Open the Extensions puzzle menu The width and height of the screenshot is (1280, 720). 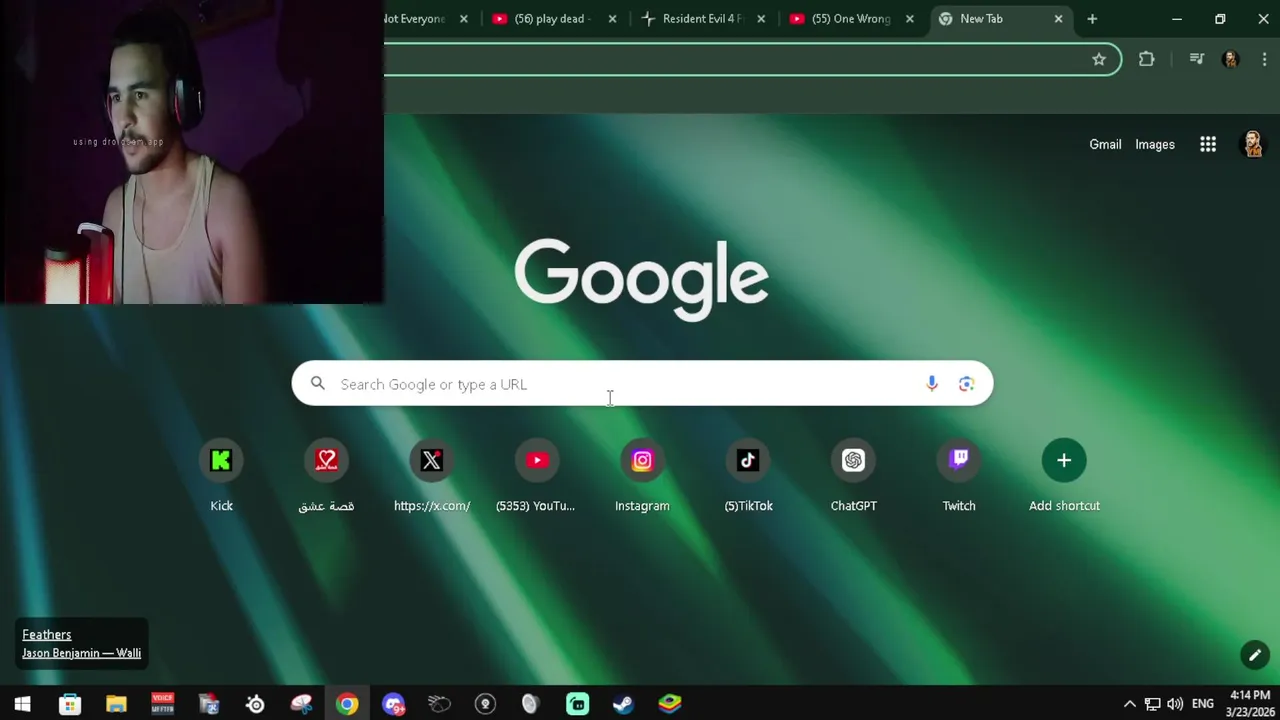tap(1147, 60)
